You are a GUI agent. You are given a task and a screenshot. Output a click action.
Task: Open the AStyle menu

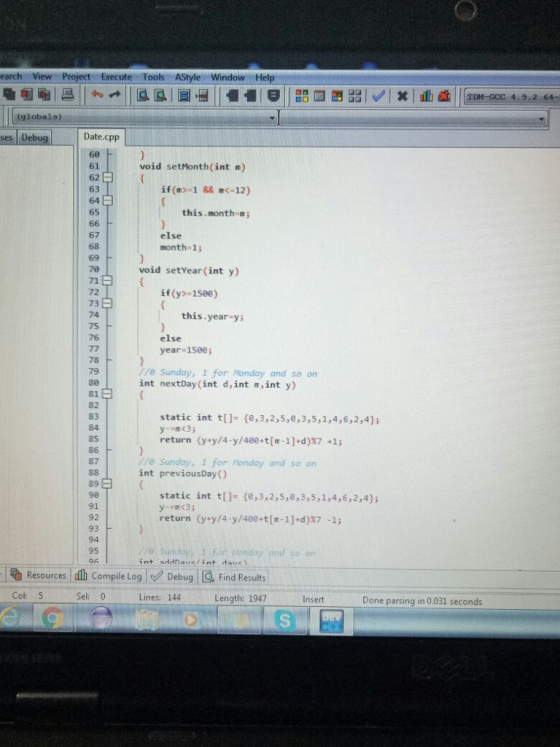187,77
